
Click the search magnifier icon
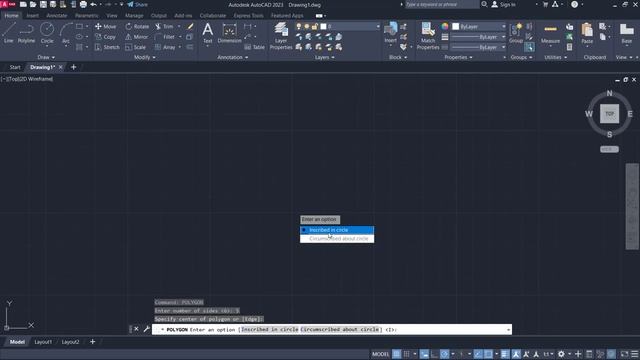[484, 4]
